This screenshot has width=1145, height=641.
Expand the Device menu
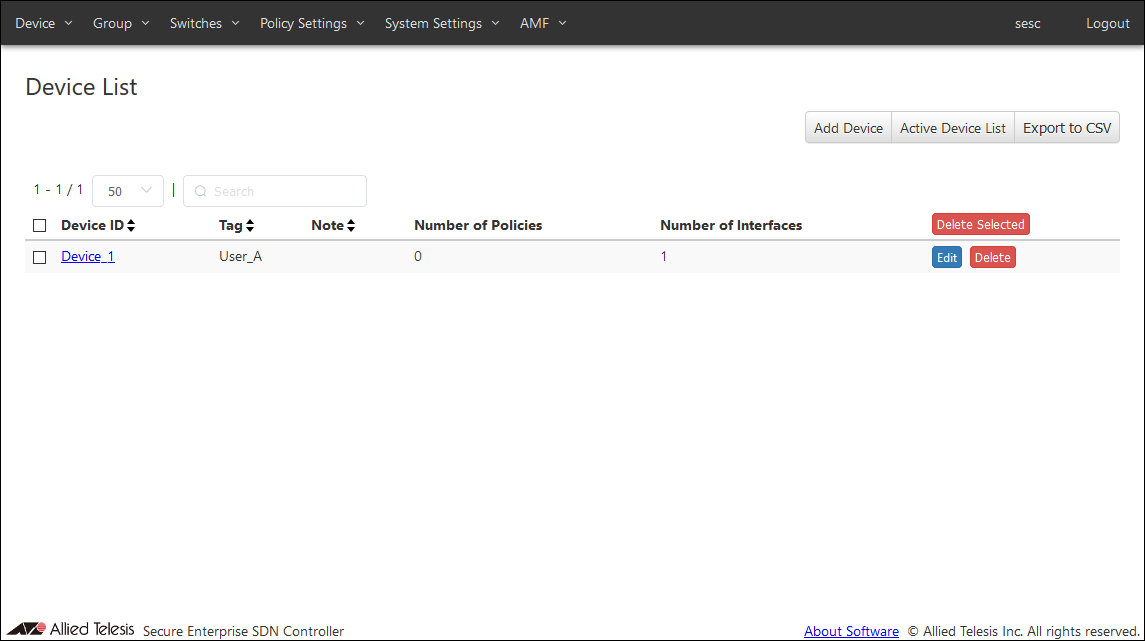[44, 23]
